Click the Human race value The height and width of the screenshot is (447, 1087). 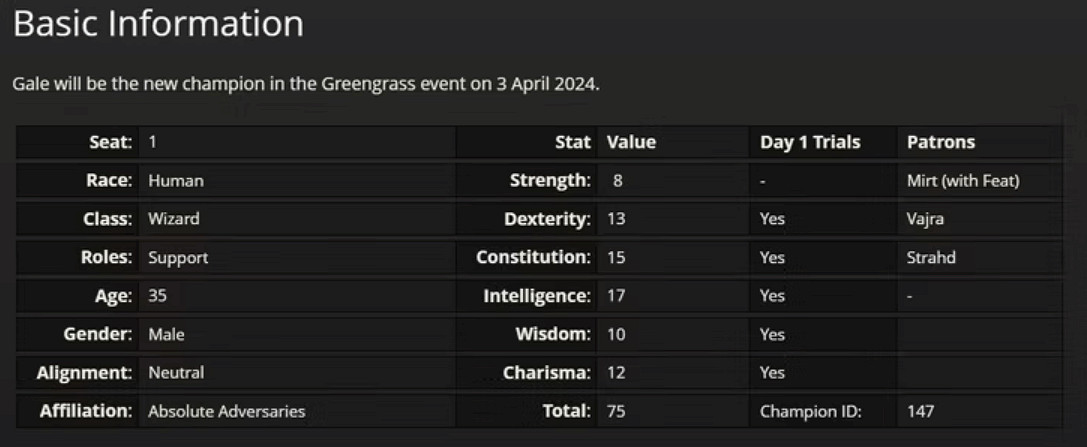176,181
